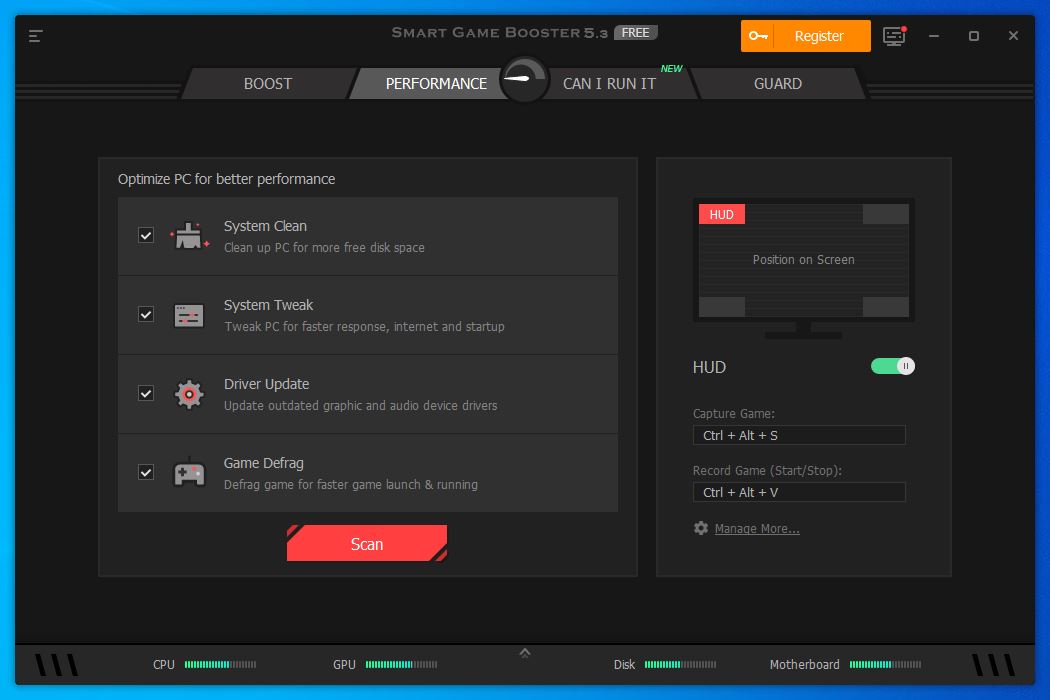The image size is (1050, 700).
Task: Click the orange Register button
Action: [x=806, y=36]
